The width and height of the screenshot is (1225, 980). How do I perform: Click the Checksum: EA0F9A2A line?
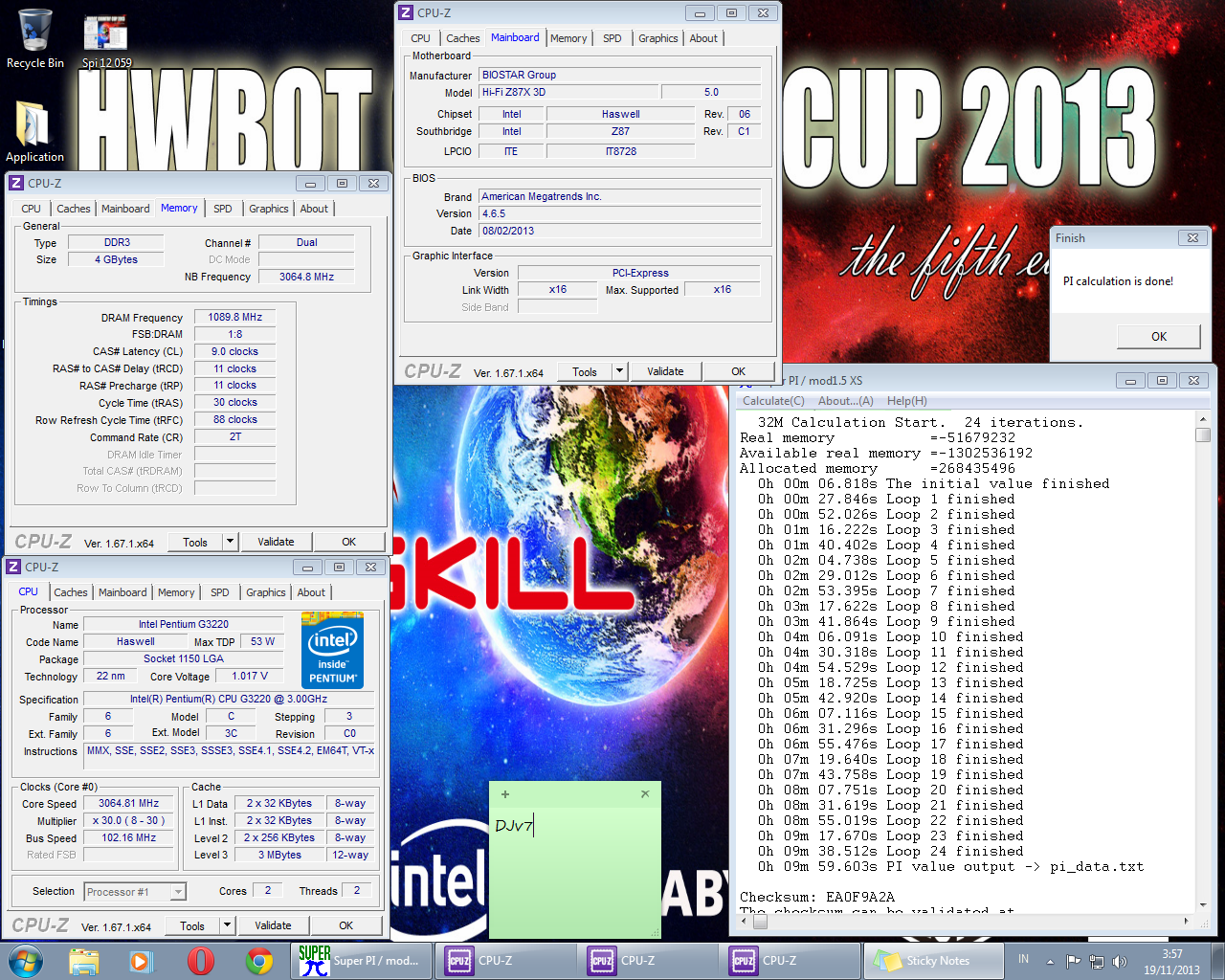click(x=818, y=897)
